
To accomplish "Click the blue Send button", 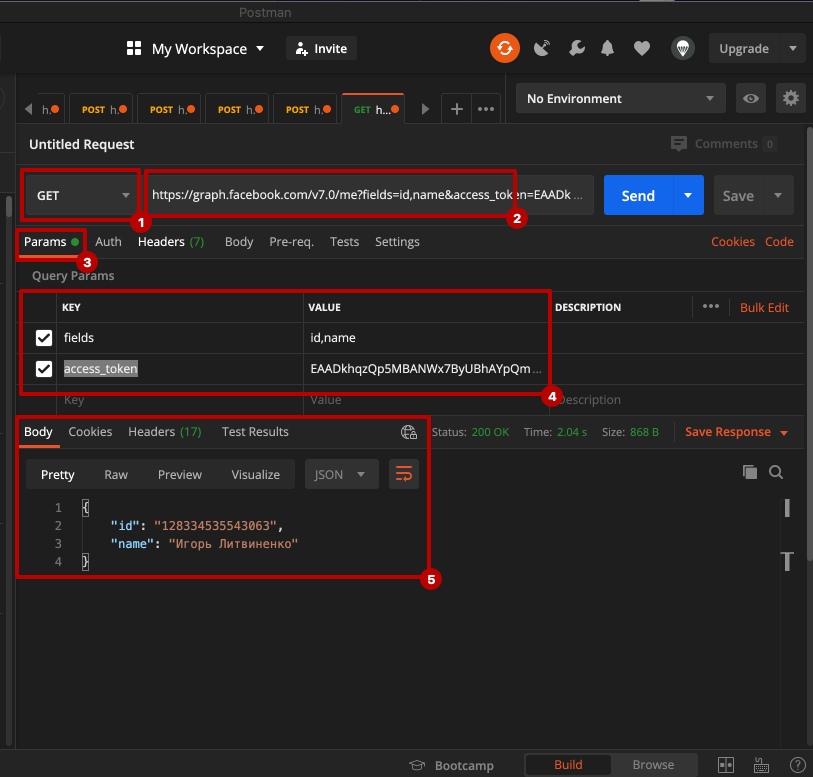I will click(638, 195).
